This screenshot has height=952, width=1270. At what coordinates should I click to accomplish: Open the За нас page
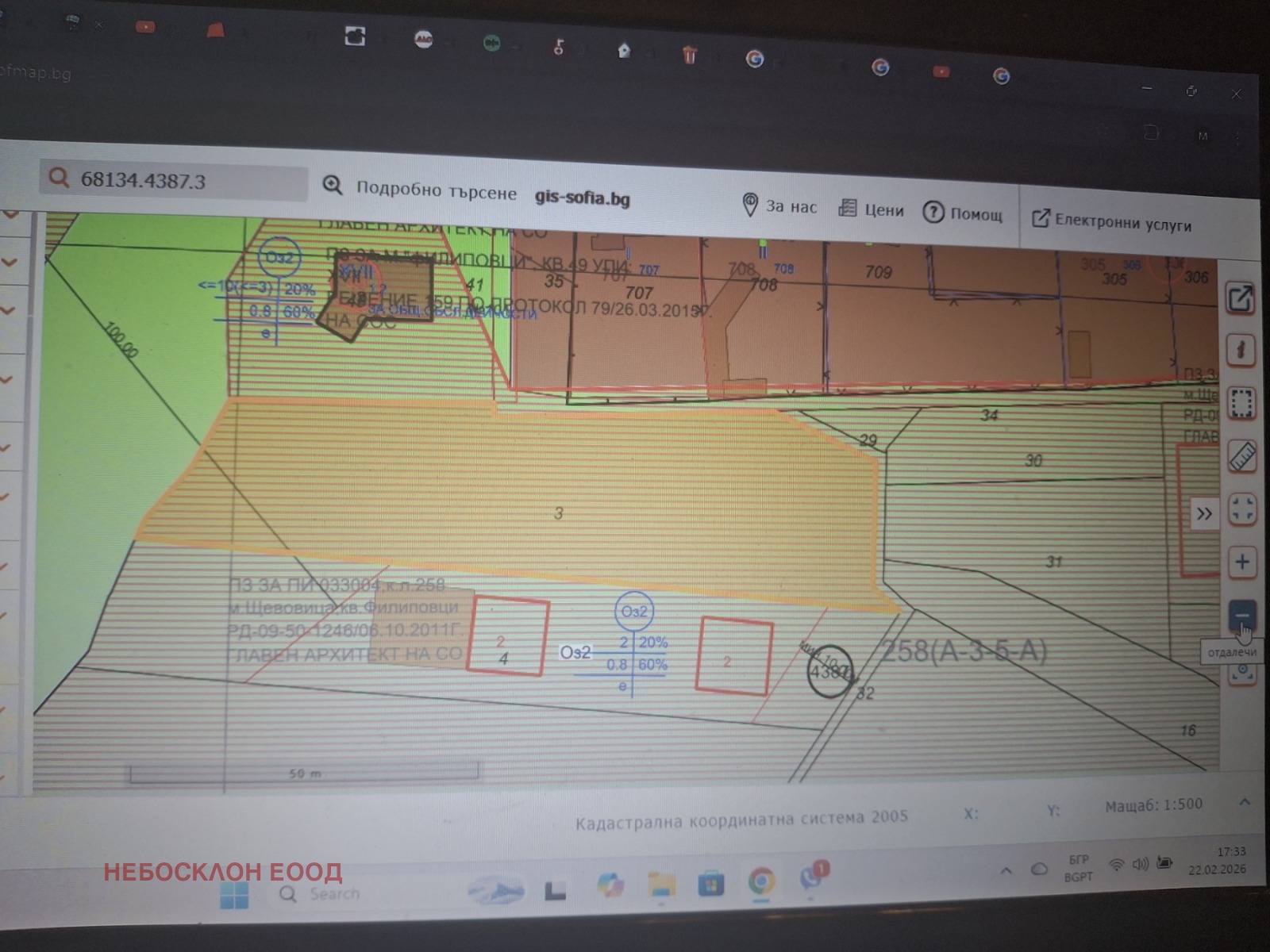[779, 206]
